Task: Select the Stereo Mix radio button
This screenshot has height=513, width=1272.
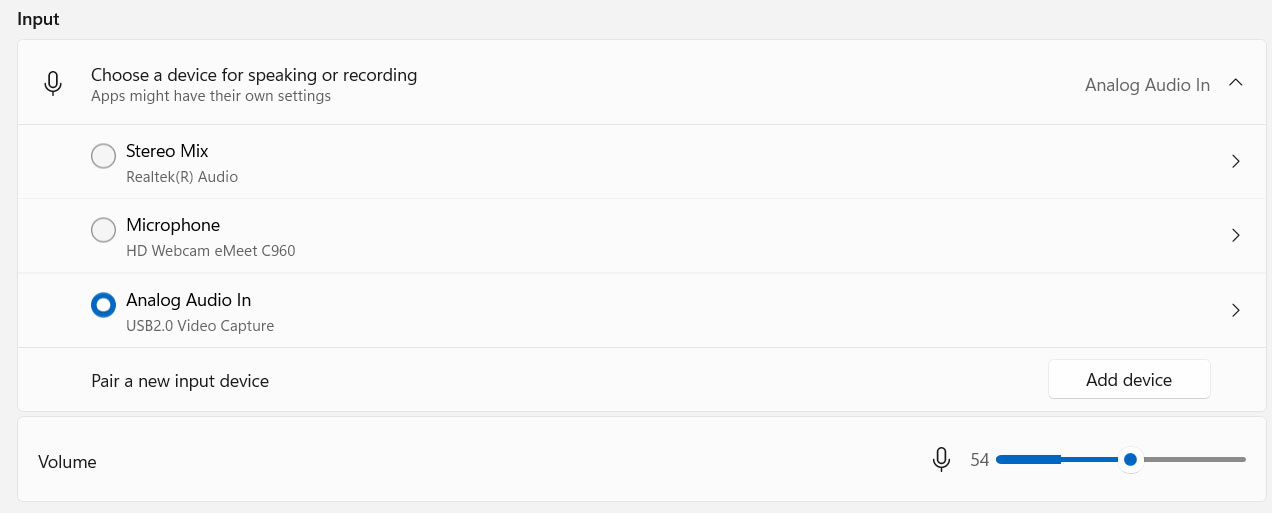Action: tap(103, 156)
